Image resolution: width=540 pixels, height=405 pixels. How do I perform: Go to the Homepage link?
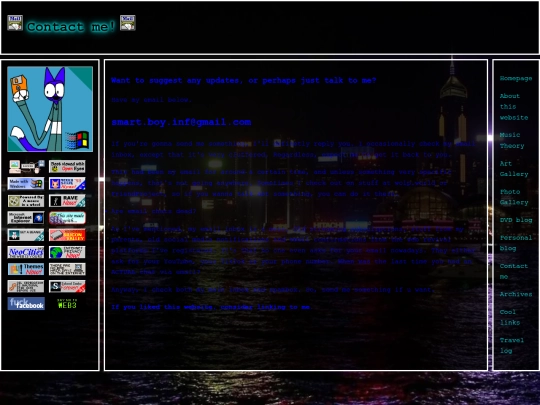click(516, 79)
